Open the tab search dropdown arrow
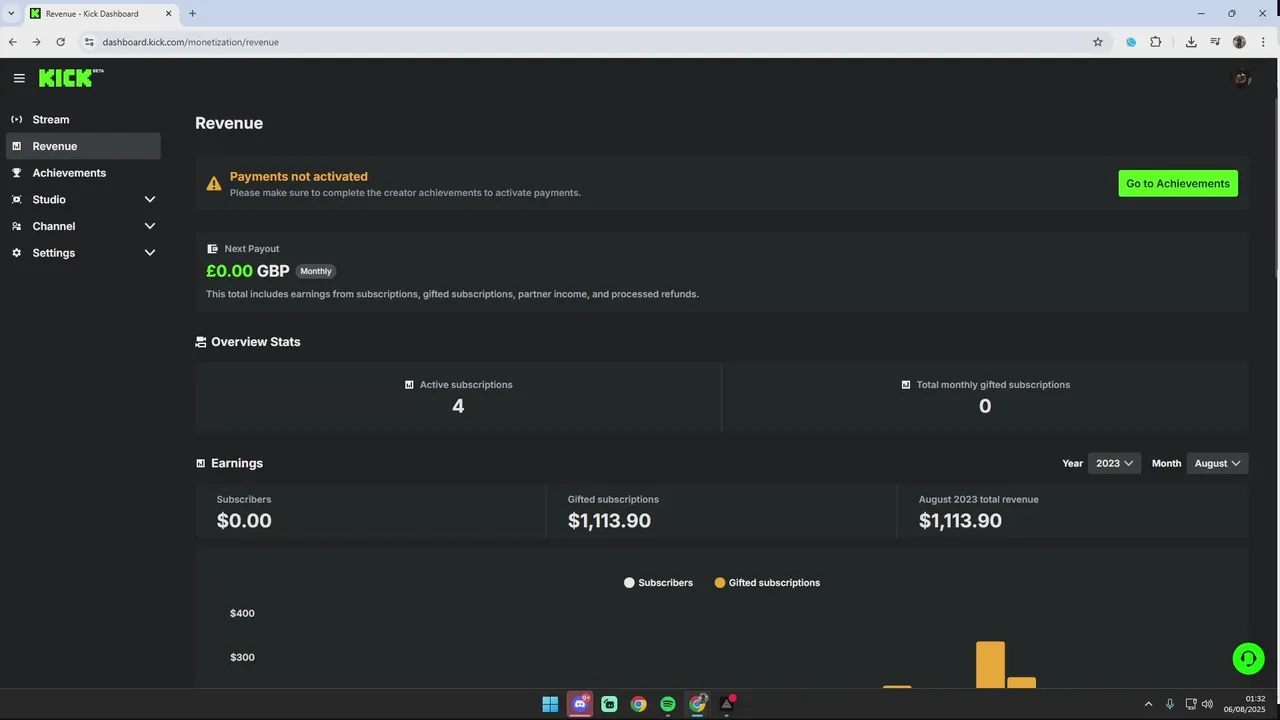Viewport: 1280px width, 720px height. tap(11, 13)
